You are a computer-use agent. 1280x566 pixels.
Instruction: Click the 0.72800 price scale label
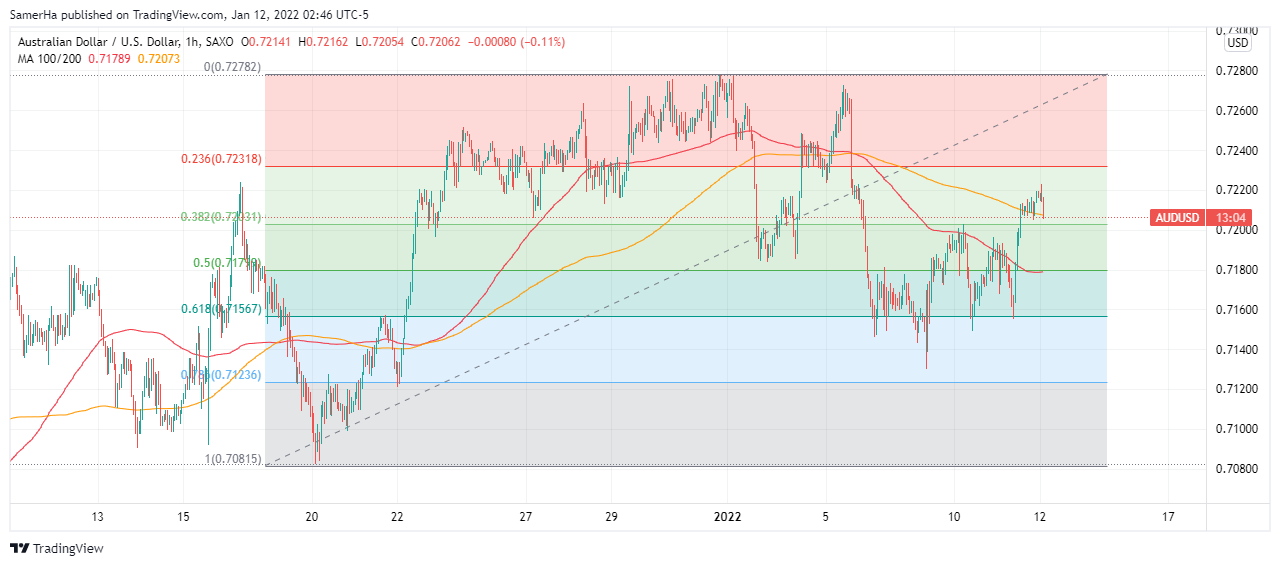coord(1237,70)
